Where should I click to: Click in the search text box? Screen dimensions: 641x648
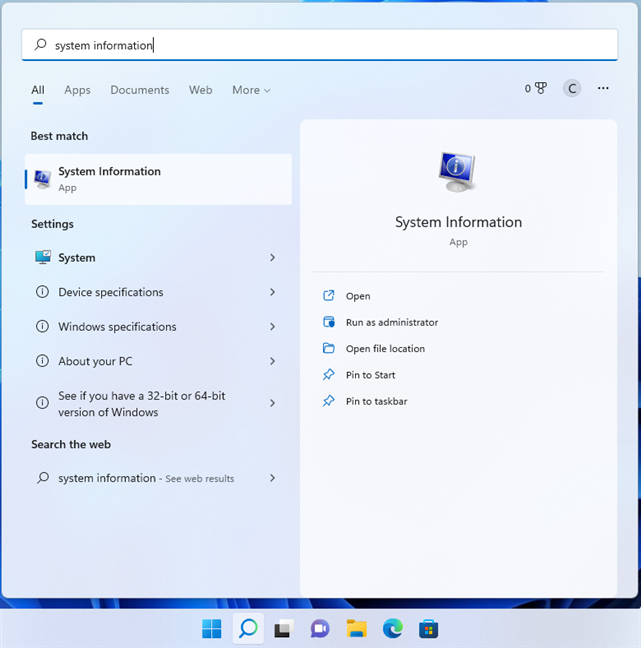[x=320, y=45]
